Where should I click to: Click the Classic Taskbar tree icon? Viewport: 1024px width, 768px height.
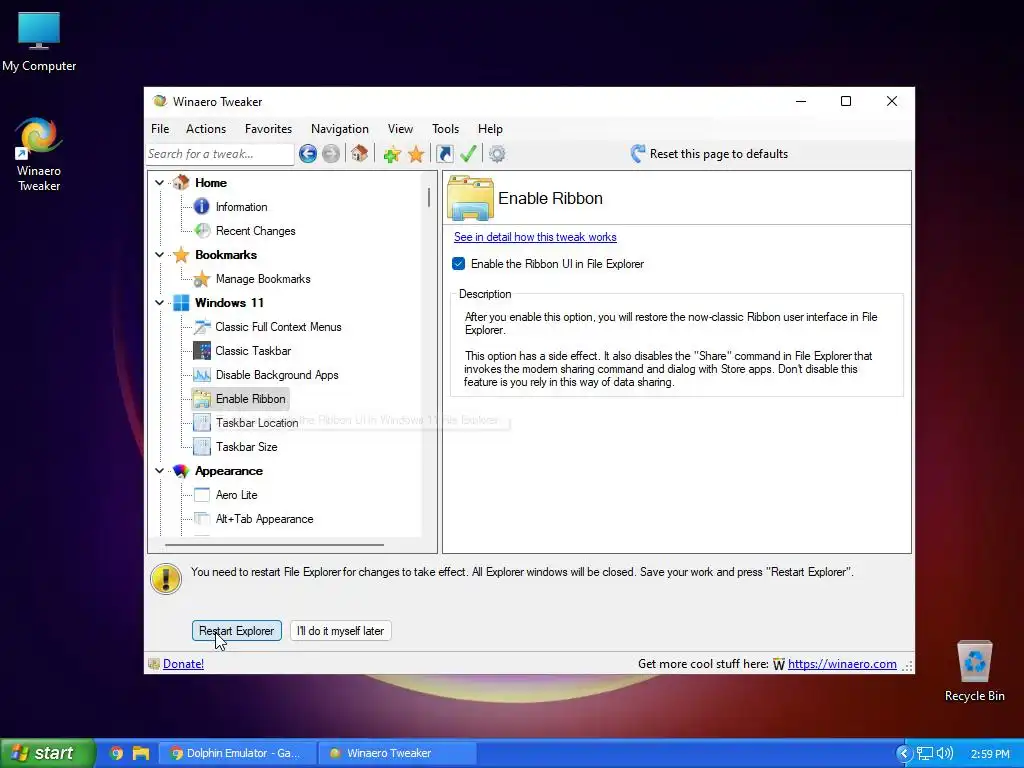202,351
